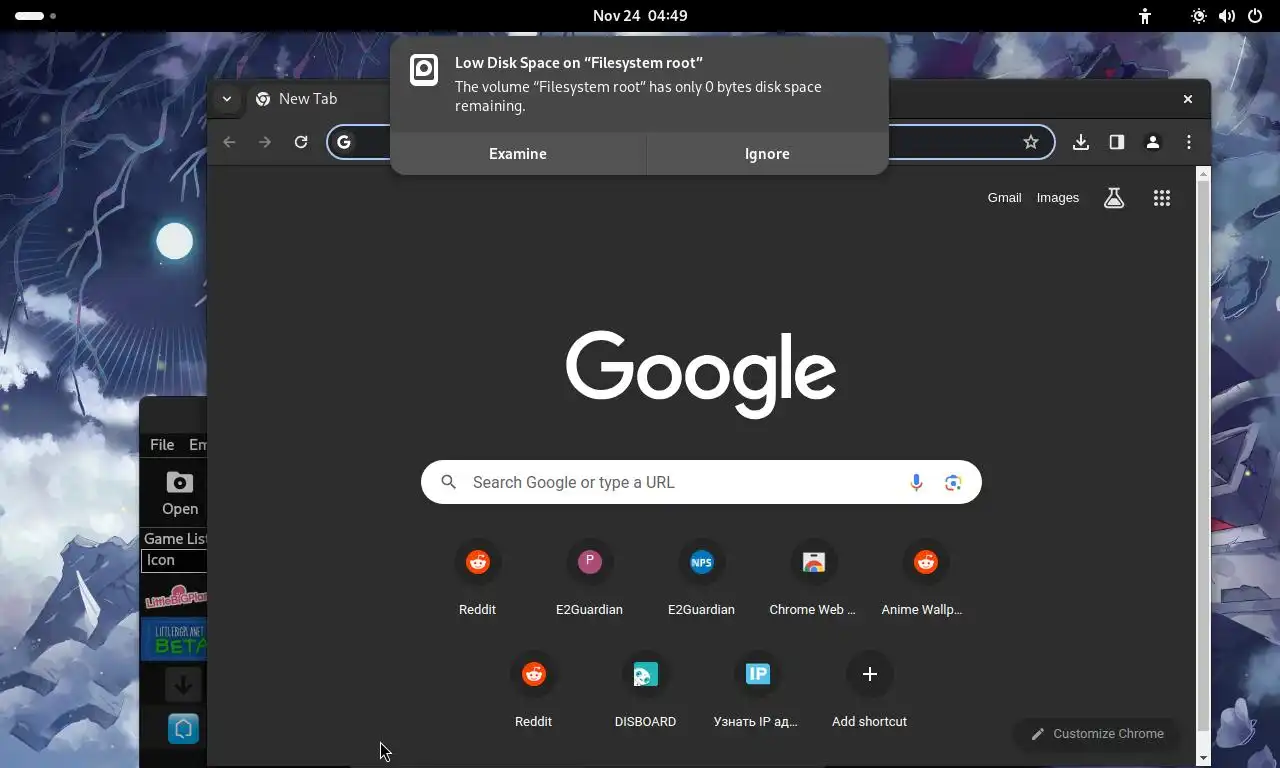Open the clock Nov 24 04:49

click(x=640, y=16)
